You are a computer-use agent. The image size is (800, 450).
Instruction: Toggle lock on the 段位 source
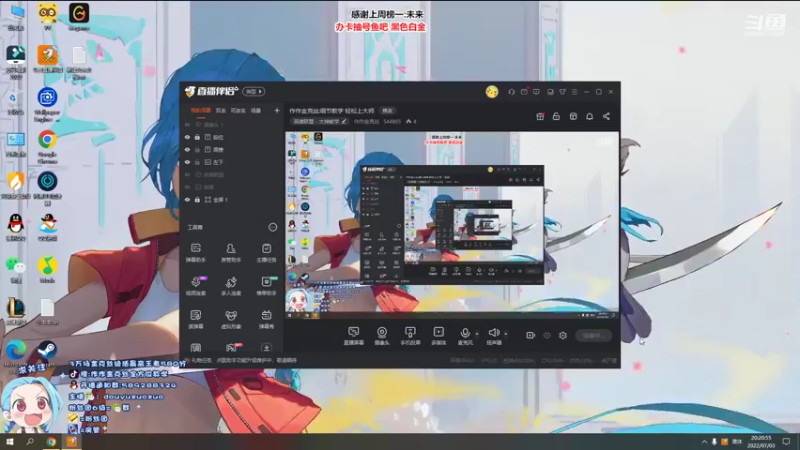[197, 137]
